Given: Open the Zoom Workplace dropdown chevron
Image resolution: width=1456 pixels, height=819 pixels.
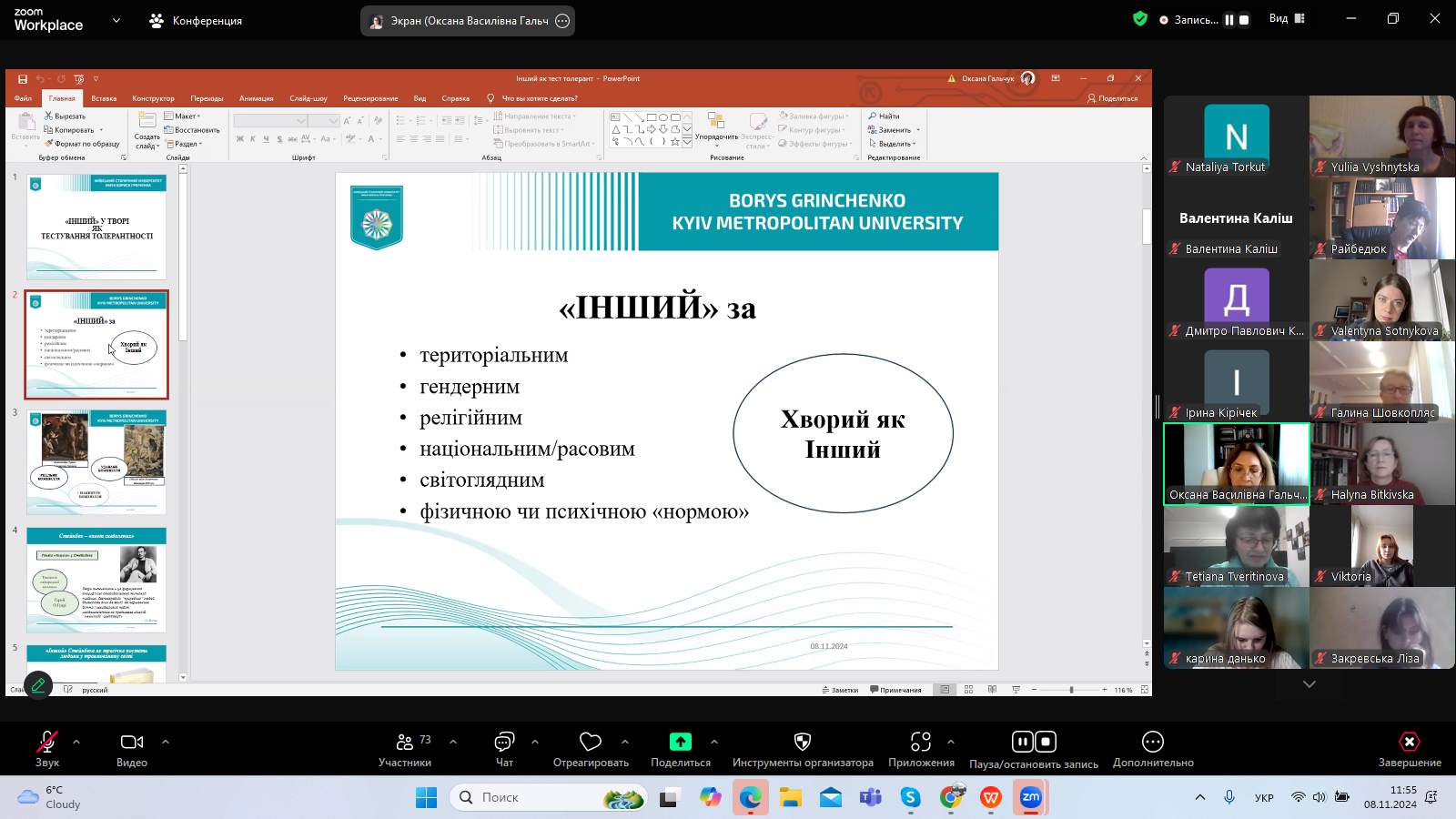Looking at the screenshot, I should click(116, 20).
